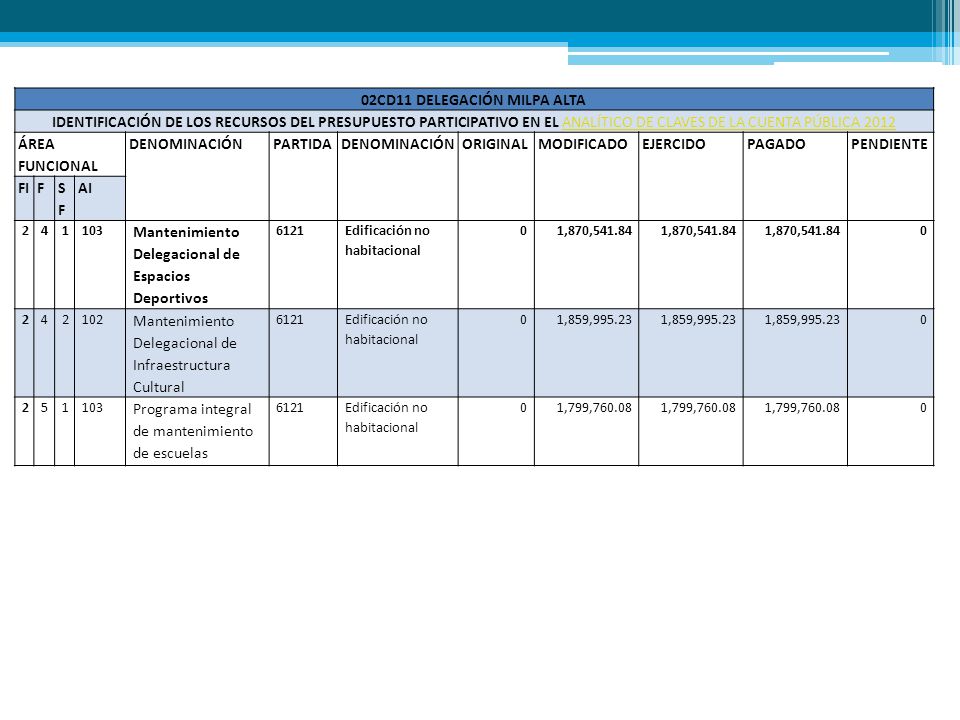Screen dimensions: 960x720
Task: Open the Analítico de Claves de la Cuenta Pública 2012 link
Action: coord(729,122)
